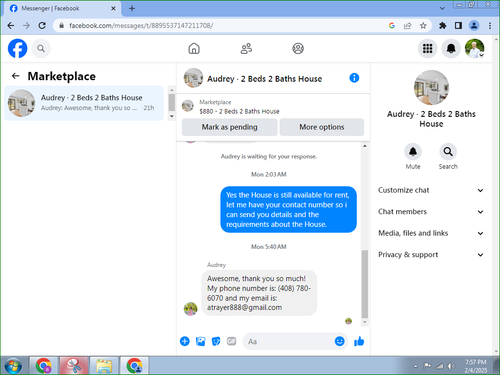Open the Friends icon in top navigation
Screen dimensions: 500x375
pos(246,49)
